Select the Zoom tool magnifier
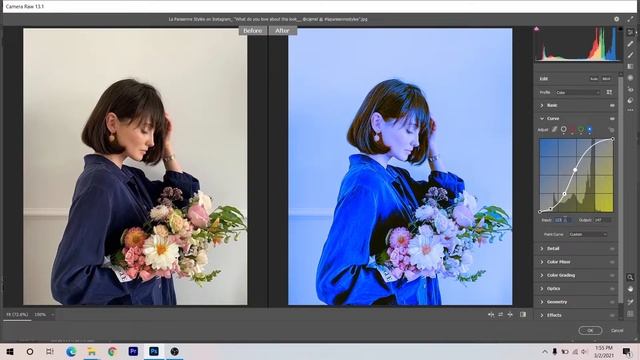This screenshot has width=640, height=360. point(630,278)
